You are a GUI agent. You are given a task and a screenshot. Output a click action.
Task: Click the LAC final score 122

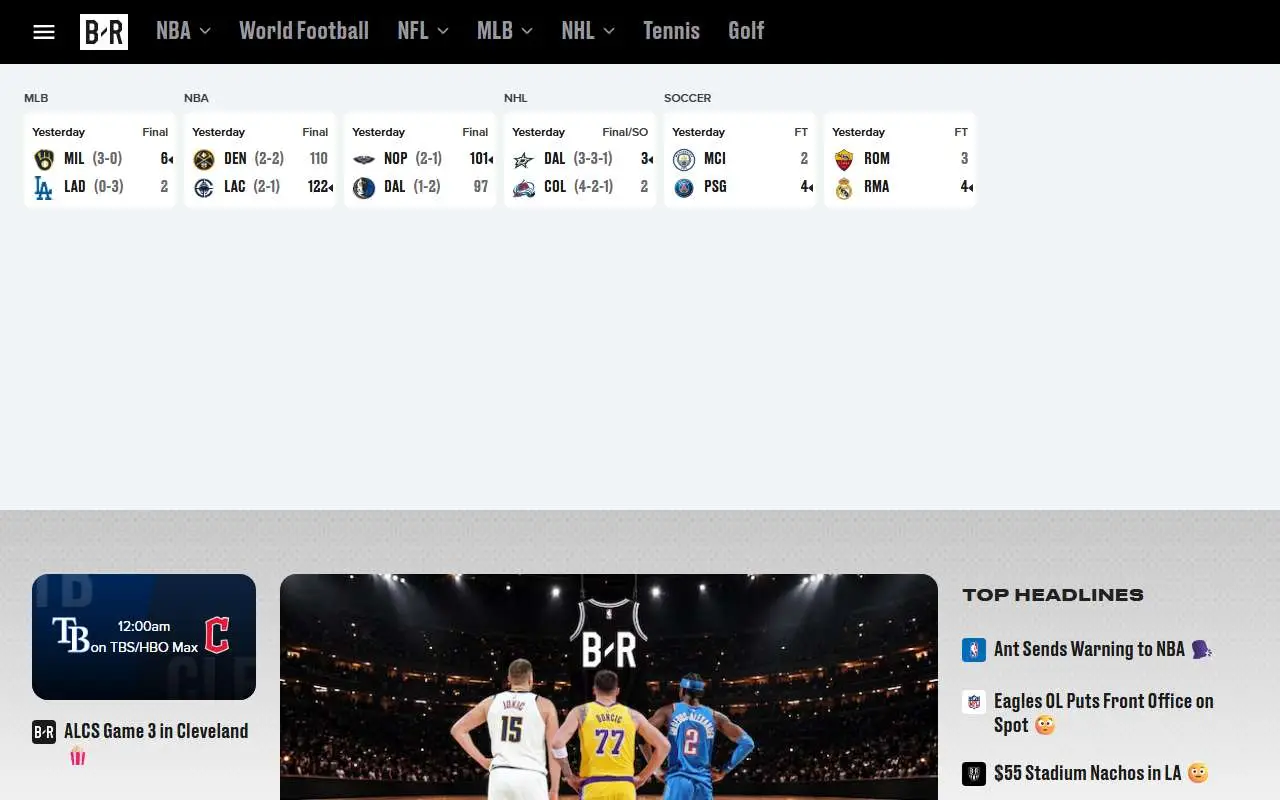pyautogui.click(x=318, y=187)
